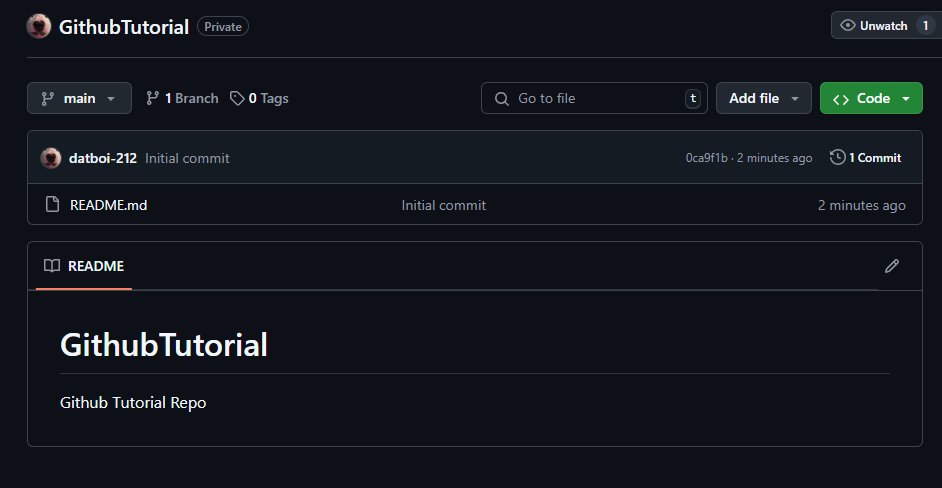942x488 pixels.
Task: Expand the Add file dropdown
Action: tap(764, 98)
